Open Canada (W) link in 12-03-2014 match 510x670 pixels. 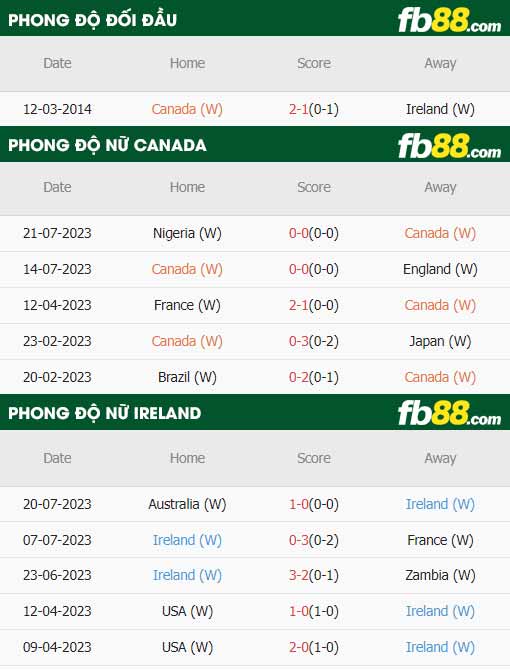tap(187, 109)
